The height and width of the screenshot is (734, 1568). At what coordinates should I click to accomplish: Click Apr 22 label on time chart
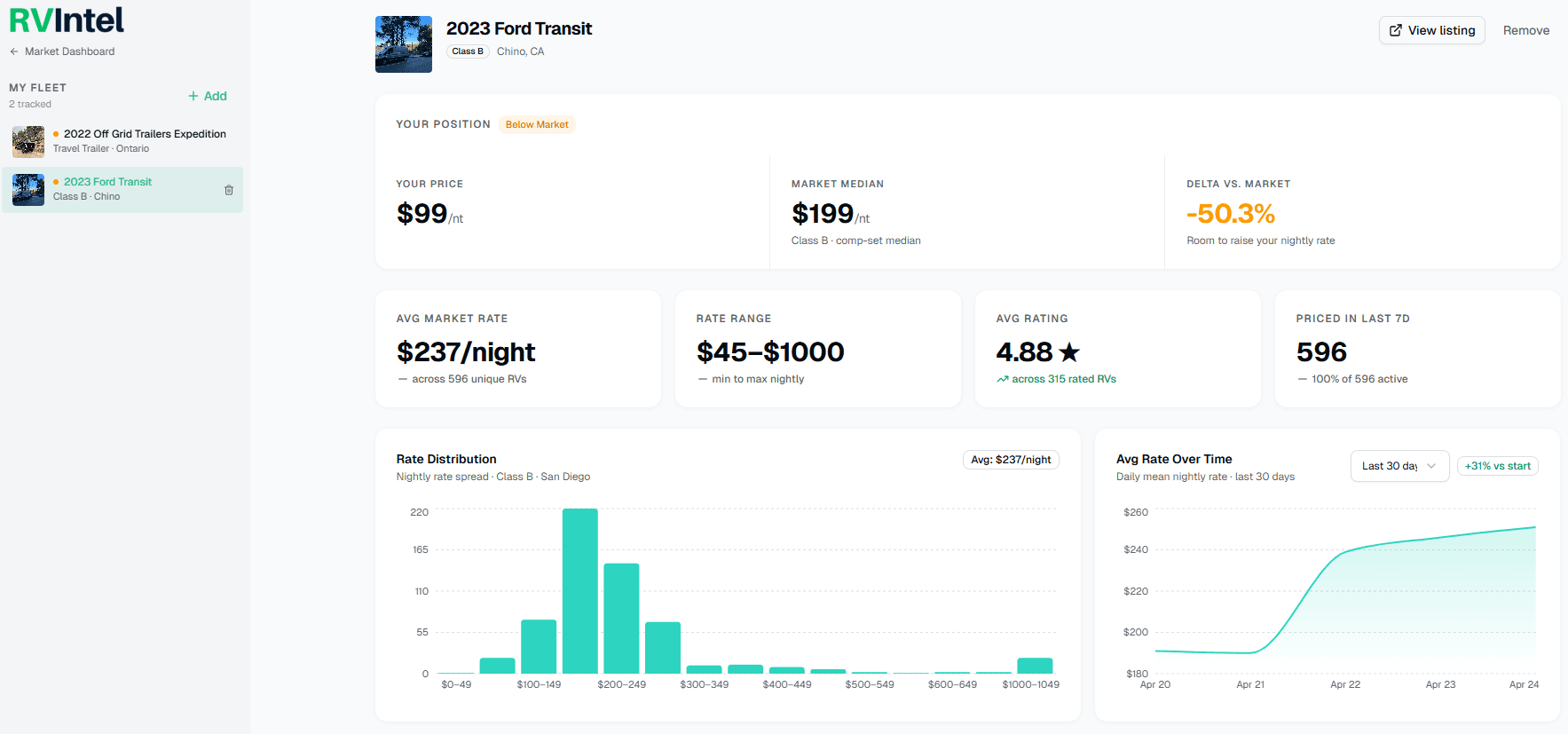coord(1345,684)
